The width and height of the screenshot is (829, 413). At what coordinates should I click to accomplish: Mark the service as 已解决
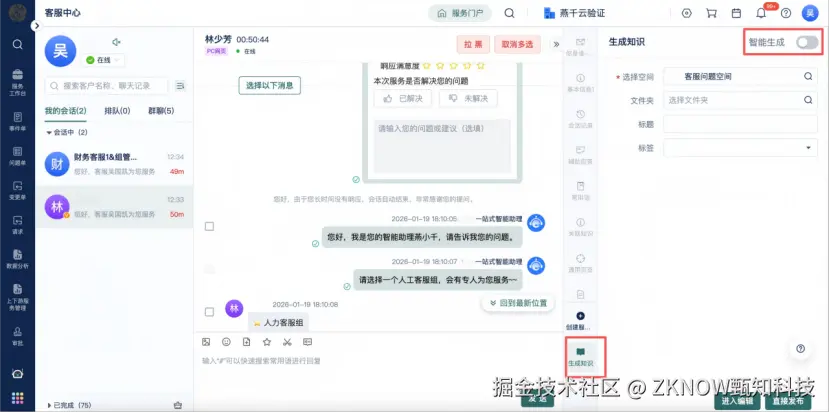[402, 98]
